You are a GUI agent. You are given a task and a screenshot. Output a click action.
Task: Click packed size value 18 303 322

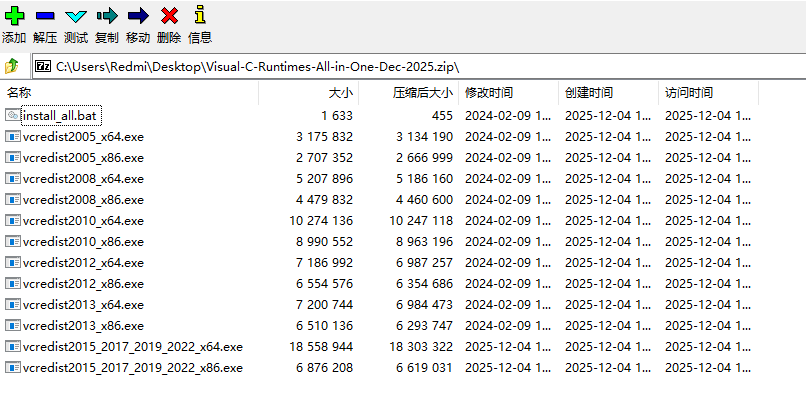(422, 347)
